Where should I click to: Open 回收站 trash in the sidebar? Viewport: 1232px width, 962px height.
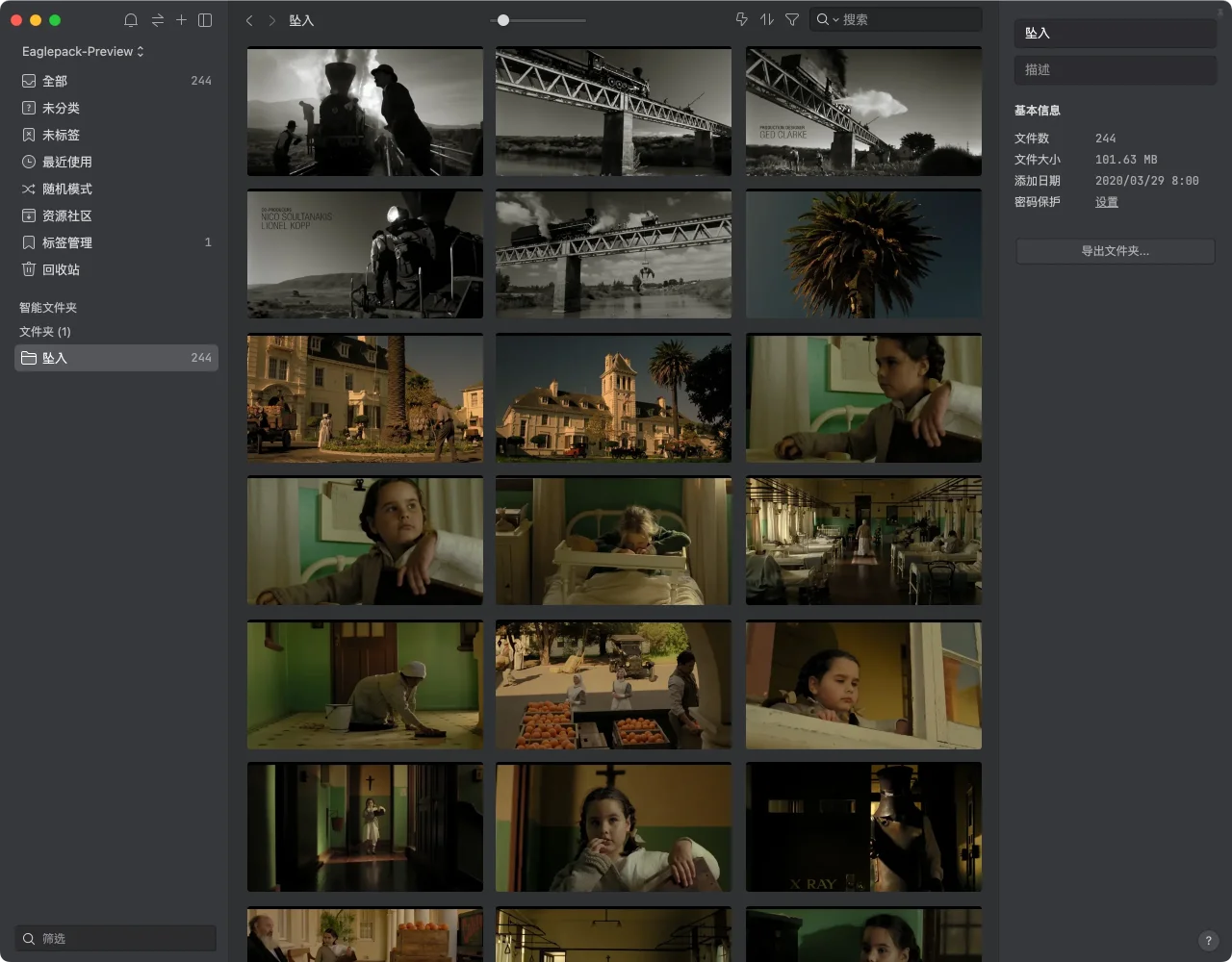coord(116,269)
